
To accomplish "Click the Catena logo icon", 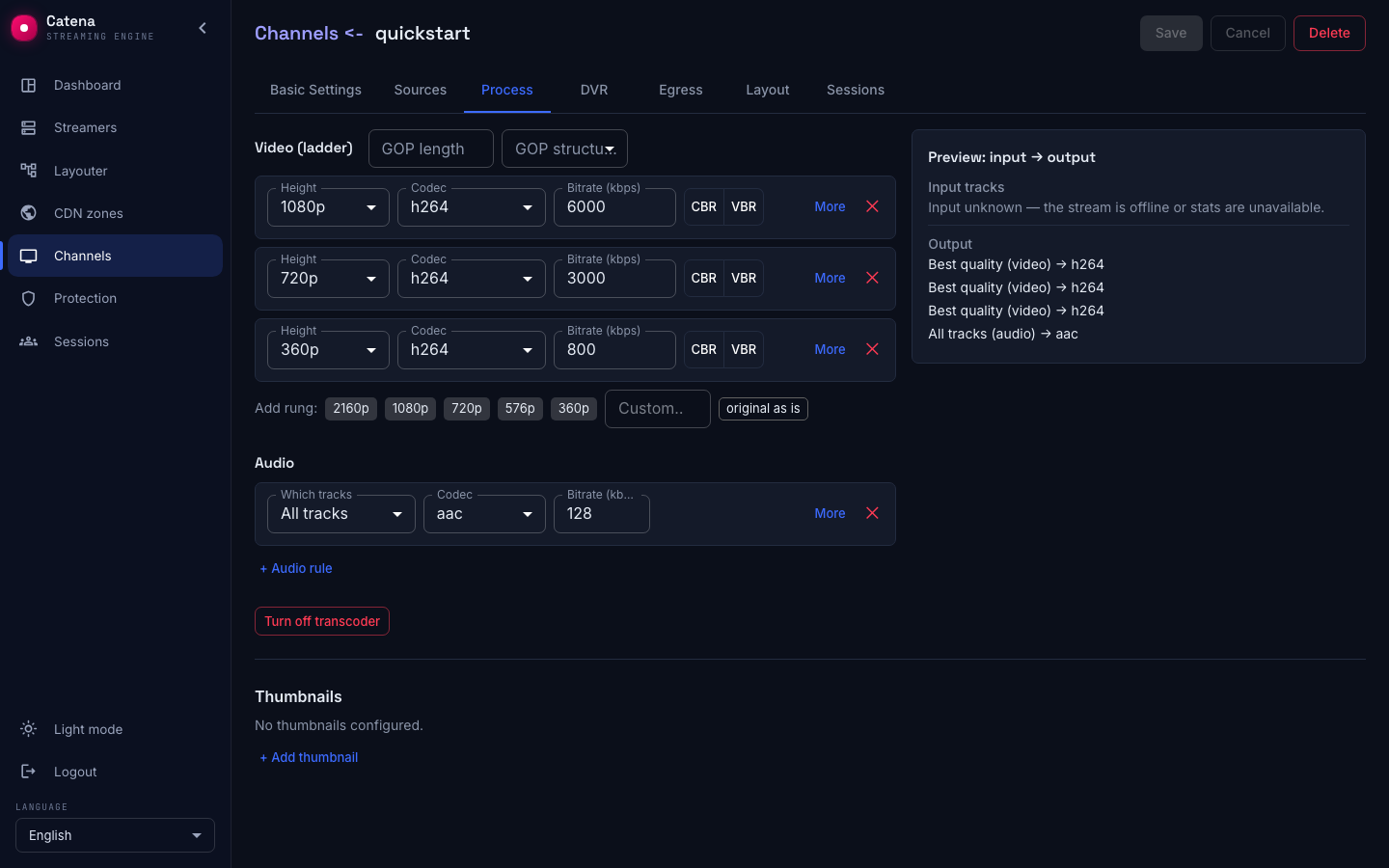I will [24, 28].
